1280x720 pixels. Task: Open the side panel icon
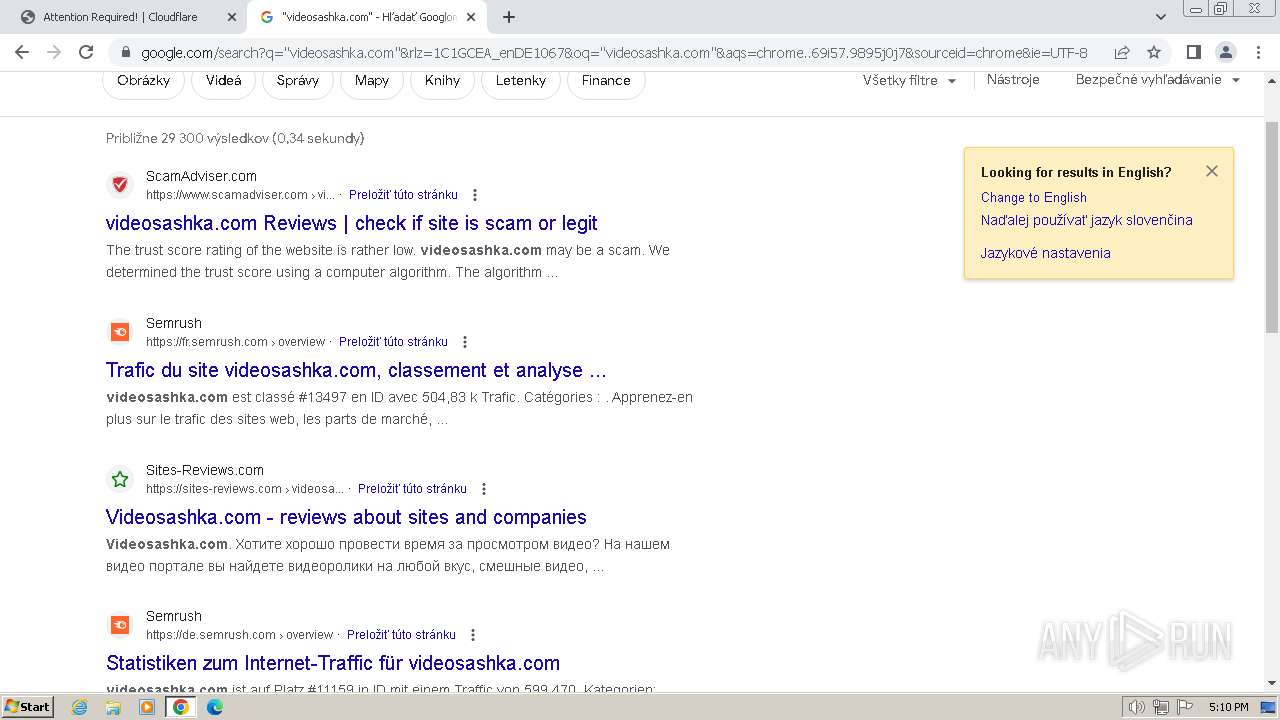coord(1193,52)
